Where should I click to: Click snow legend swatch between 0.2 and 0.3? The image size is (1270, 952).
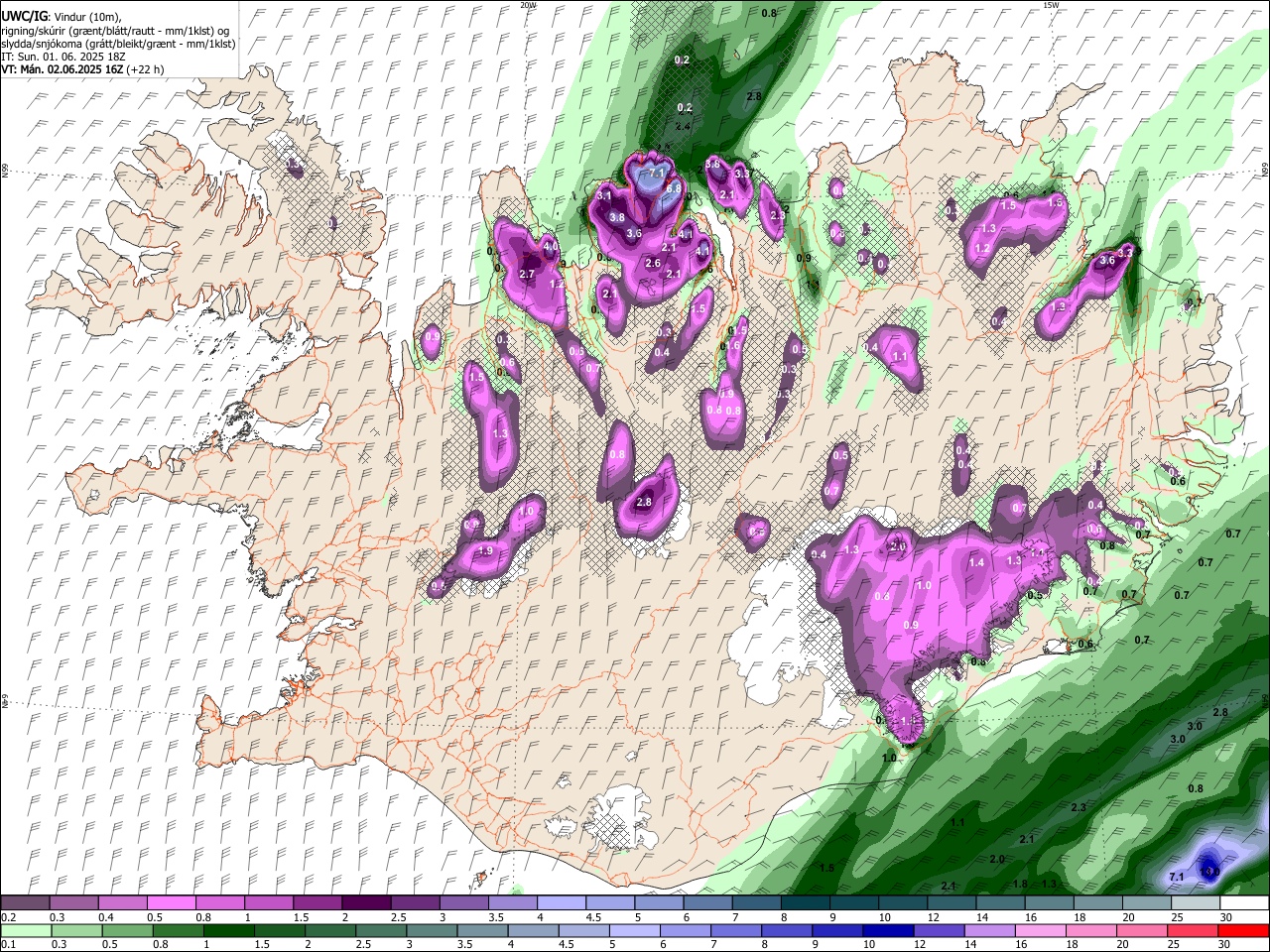(25, 903)
